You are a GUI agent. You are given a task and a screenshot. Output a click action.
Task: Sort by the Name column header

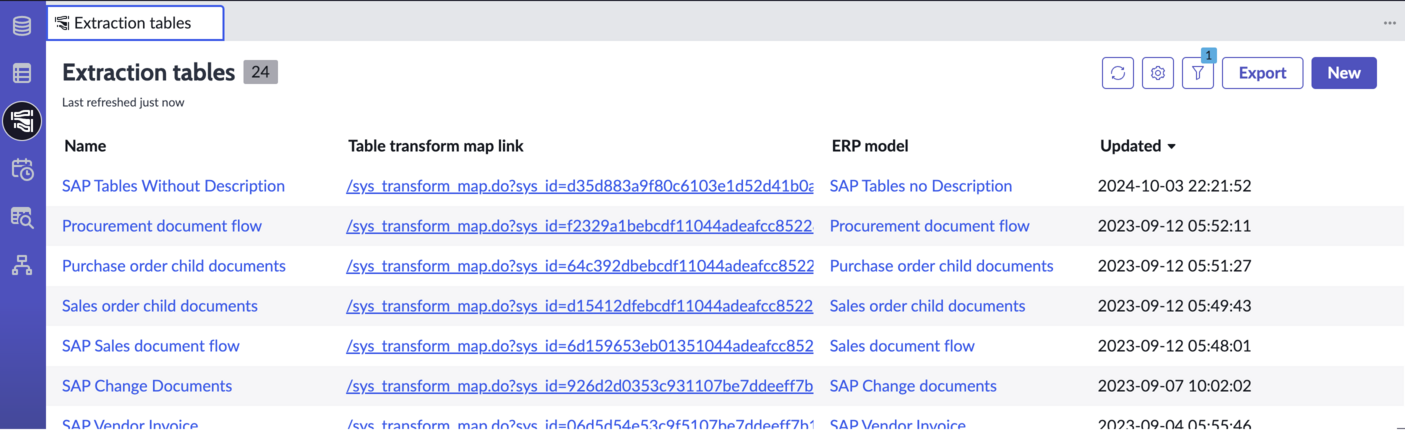pos(85,146)
